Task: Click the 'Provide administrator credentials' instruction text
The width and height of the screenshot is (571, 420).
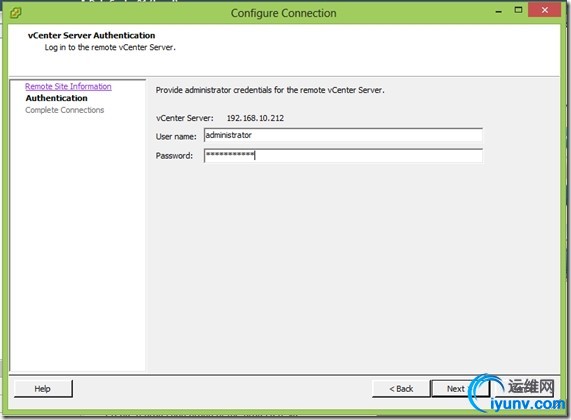Action: pos(270,90)
